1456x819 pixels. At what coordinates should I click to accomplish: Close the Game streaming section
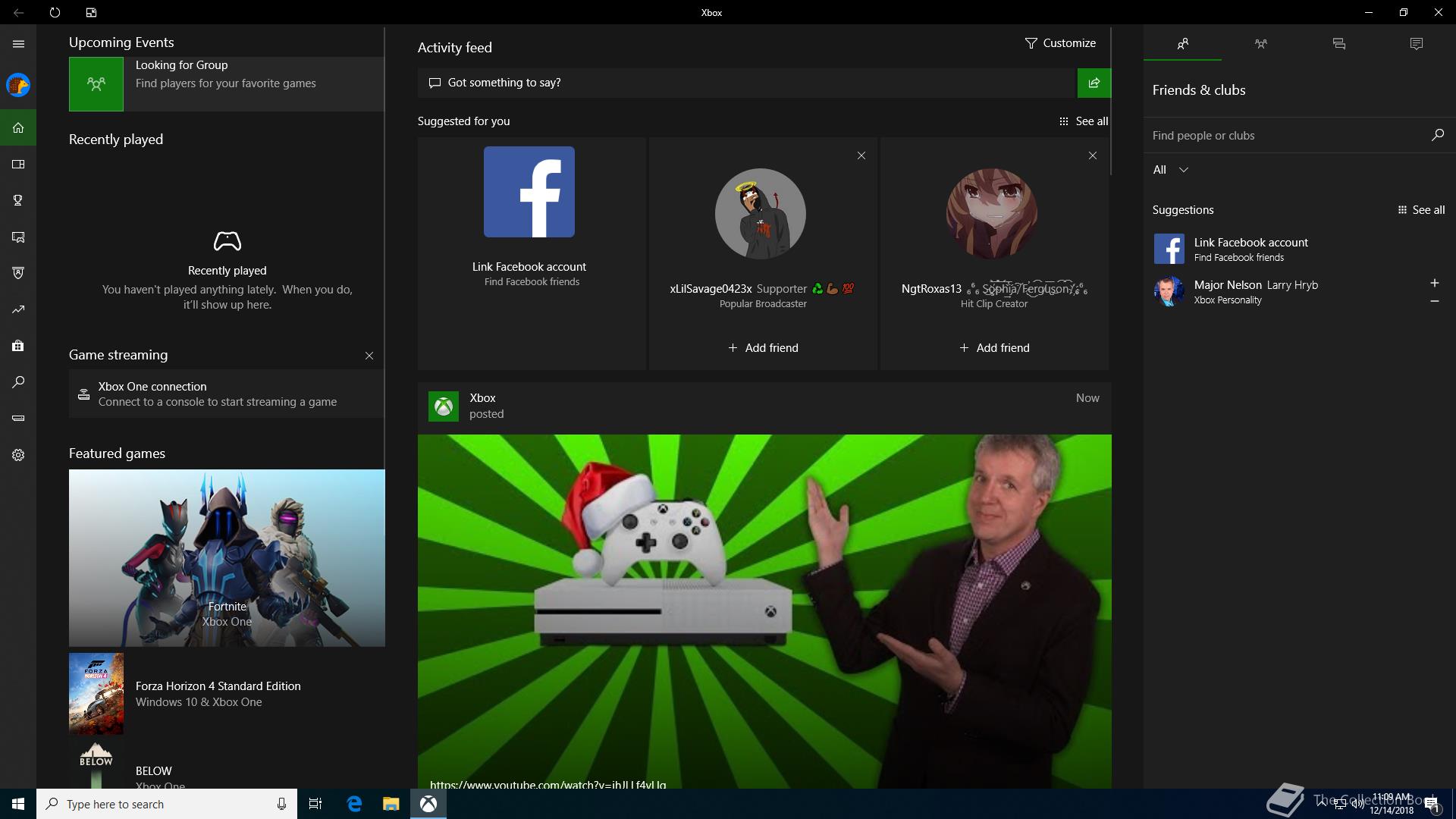(x=369, y=356)
